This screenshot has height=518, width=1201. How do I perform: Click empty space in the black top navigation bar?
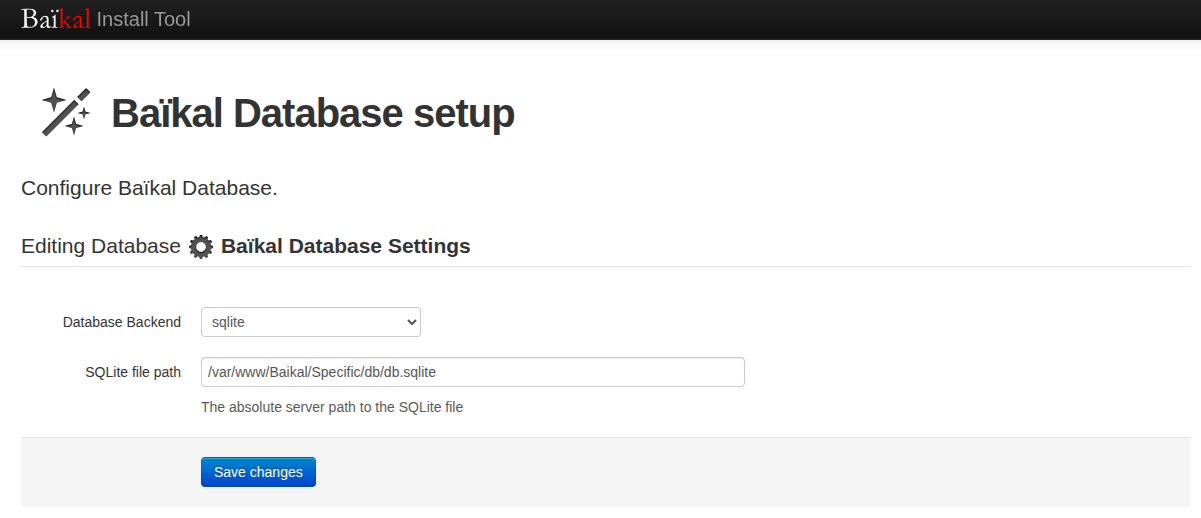point(700,19)
